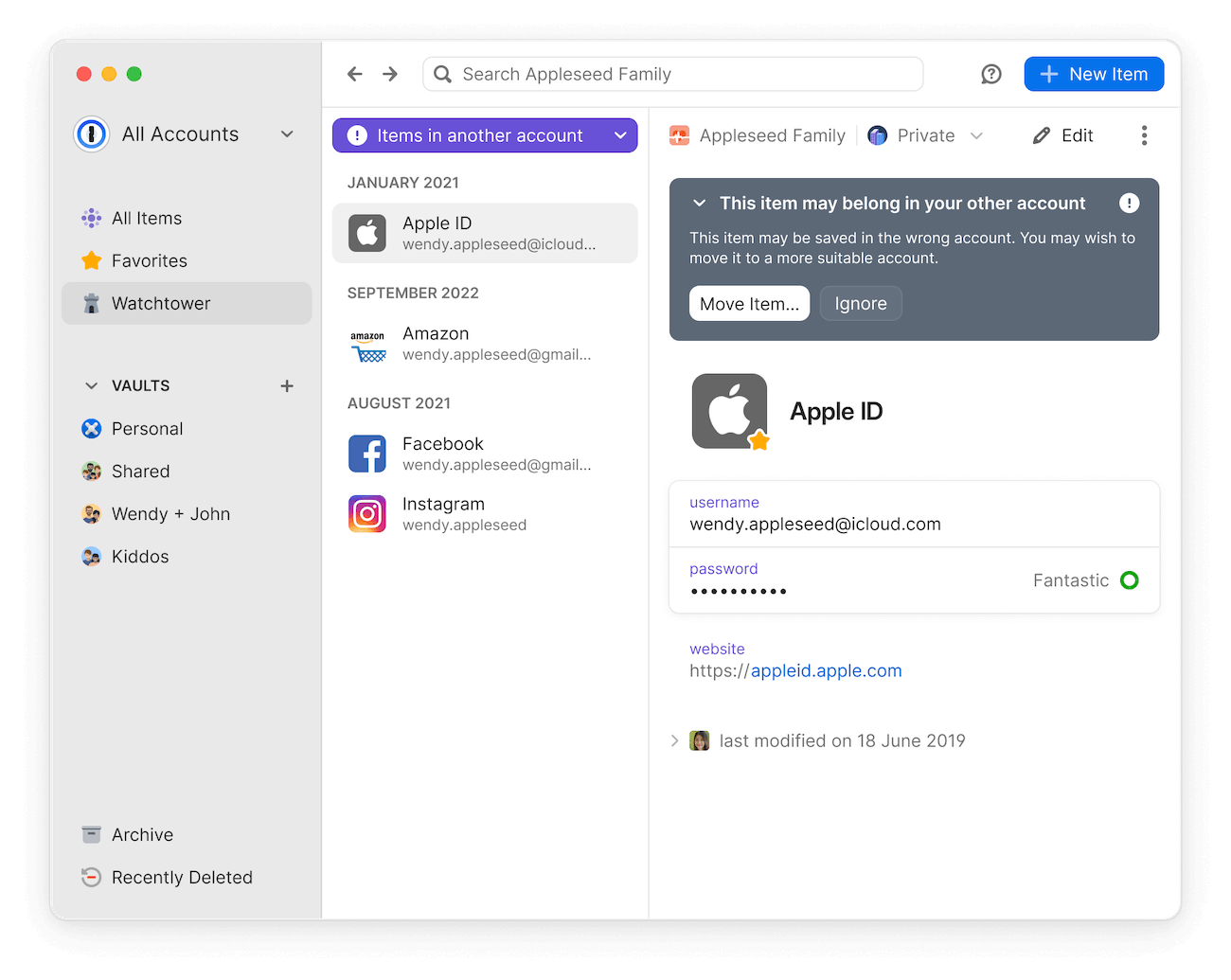Open the three-dot more options icon

(x=1144, y=134)
